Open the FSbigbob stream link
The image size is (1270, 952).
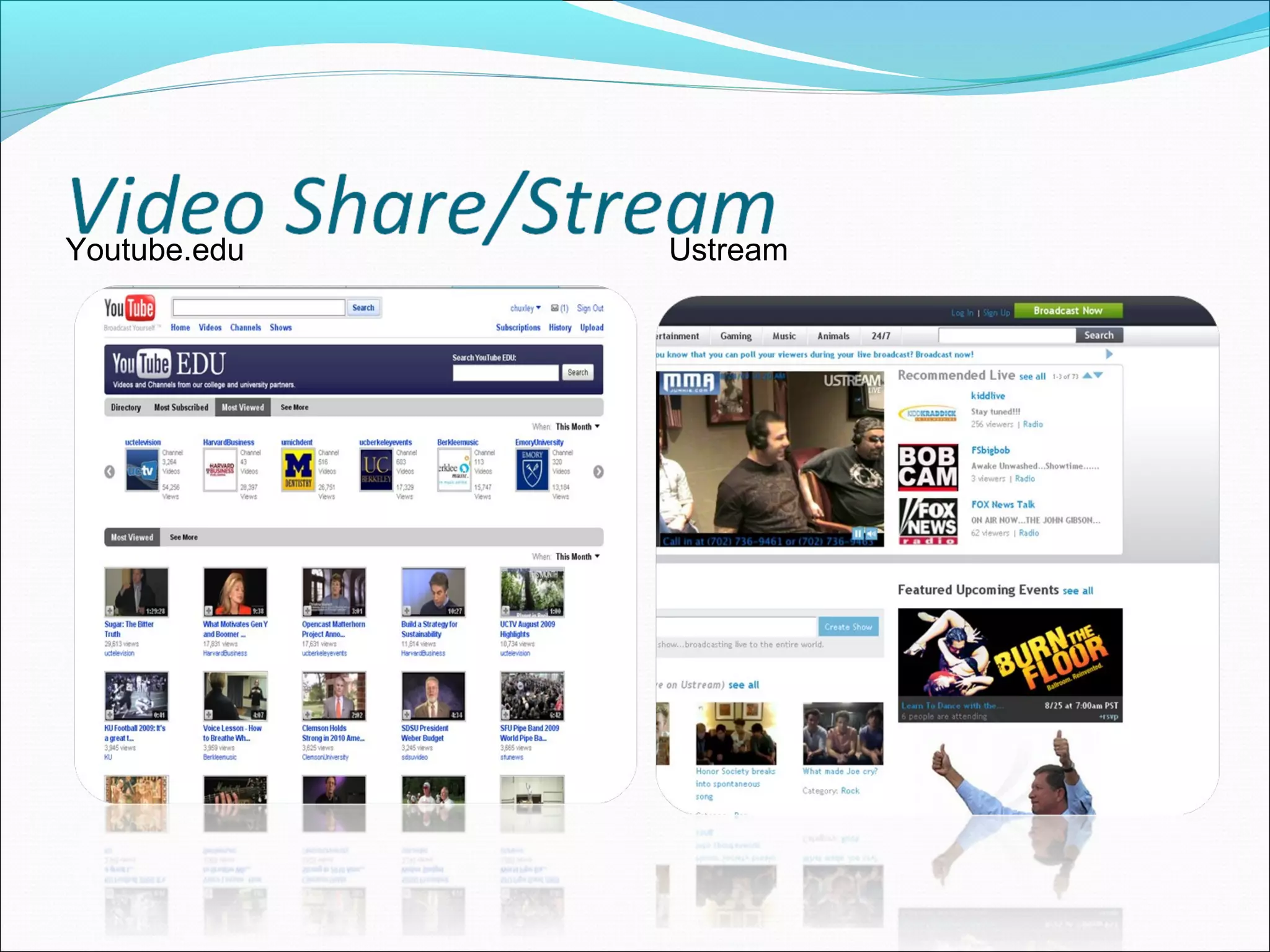990,451
